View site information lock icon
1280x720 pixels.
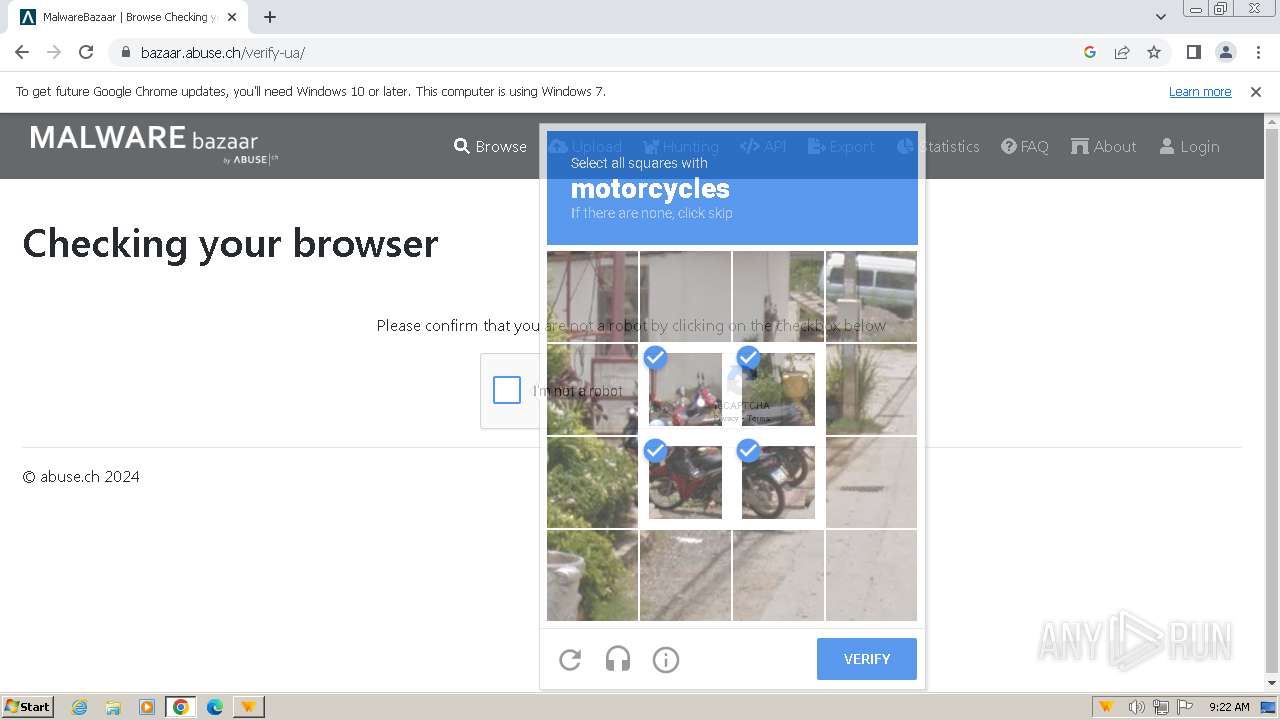(x=126, y=52)
